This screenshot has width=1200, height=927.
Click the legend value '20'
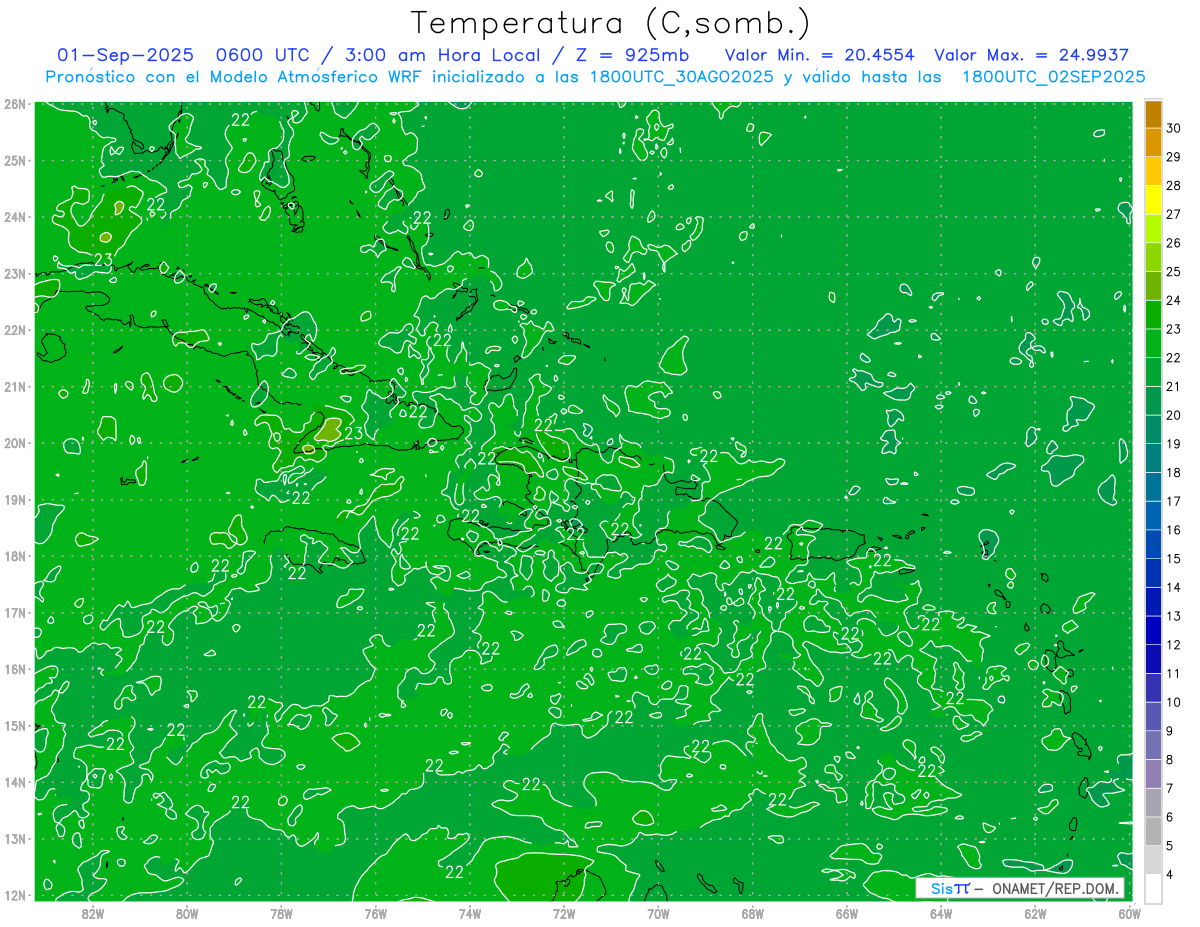click(1173, 415)
